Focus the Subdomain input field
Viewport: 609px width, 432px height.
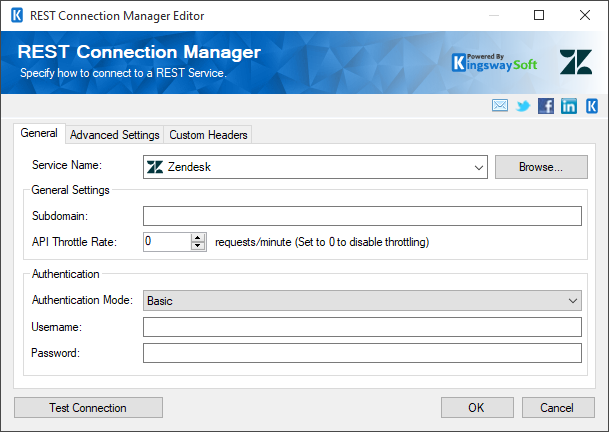click(362, 216)
